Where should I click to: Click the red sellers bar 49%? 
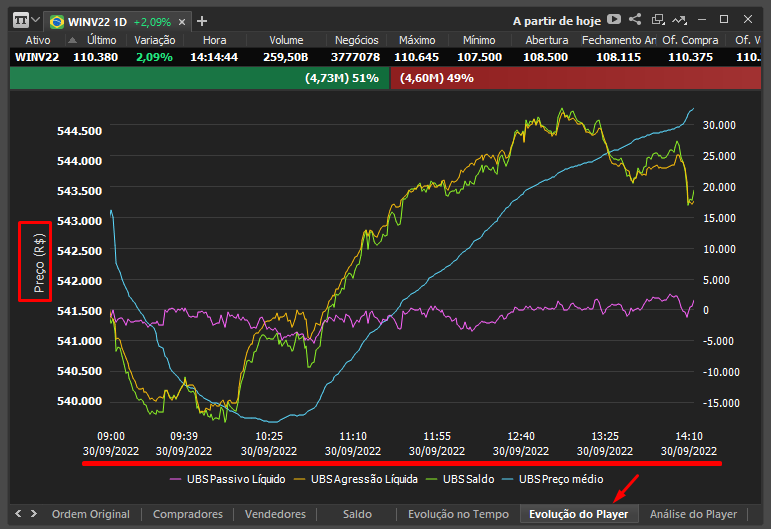(576, 78)
